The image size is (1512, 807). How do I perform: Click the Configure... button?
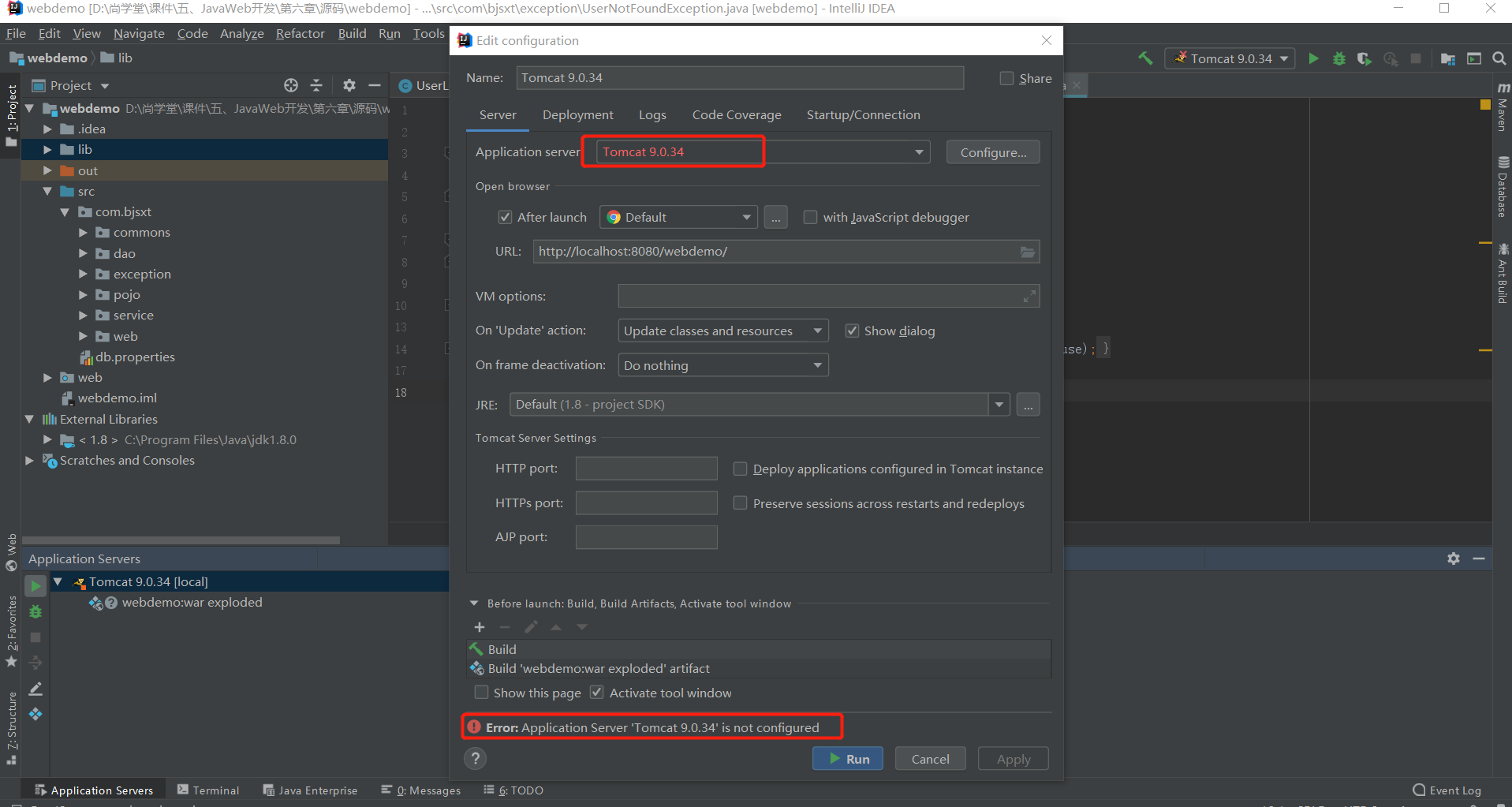pos(993,152)
